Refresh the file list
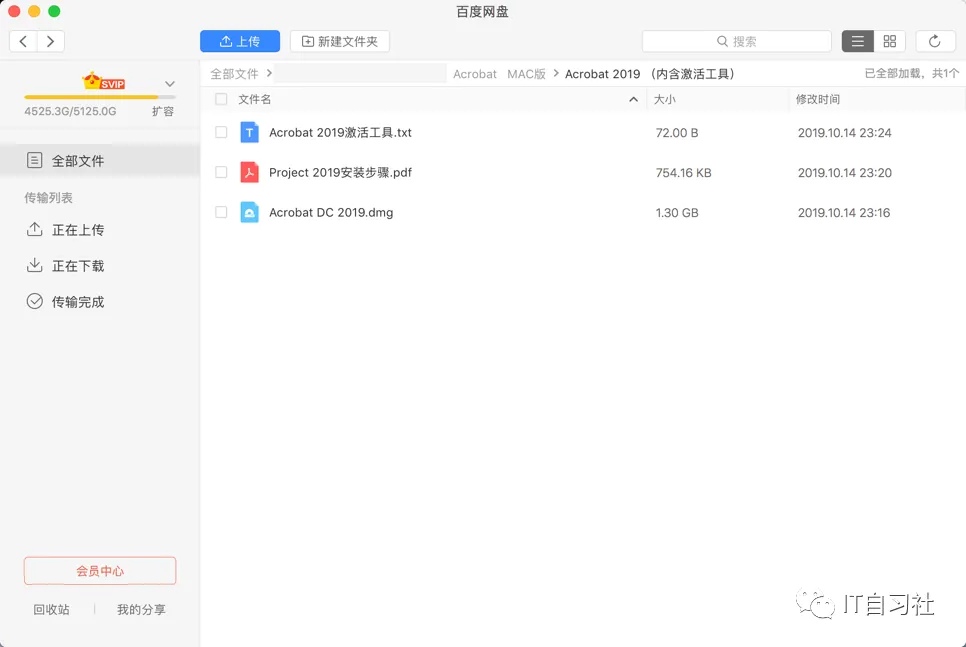Image resolution: width=966 pixels, height=647 pixels. point(935,41)
